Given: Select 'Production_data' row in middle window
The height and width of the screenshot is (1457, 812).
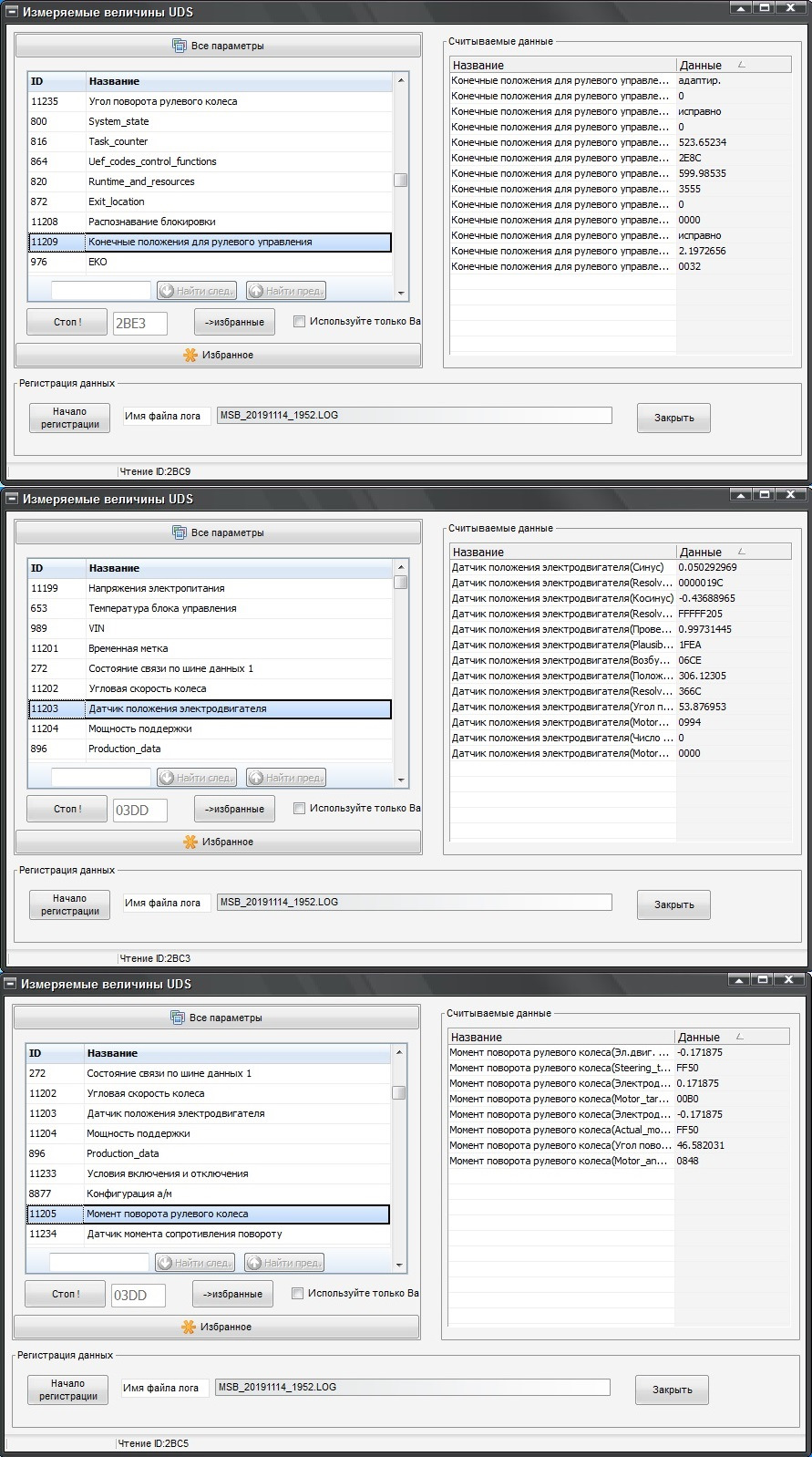Looking at the screenshot, I should click(x=210, y=749).
